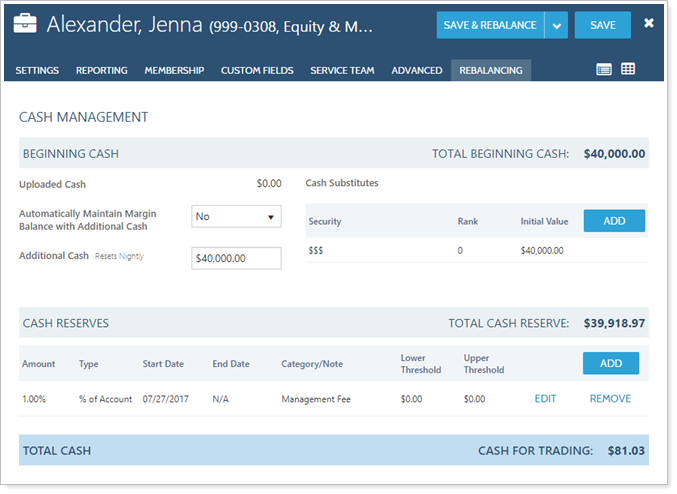Open the Automatically Maintain Margin Balance dropdown
The image size is (677, 494).
(236, 217)
